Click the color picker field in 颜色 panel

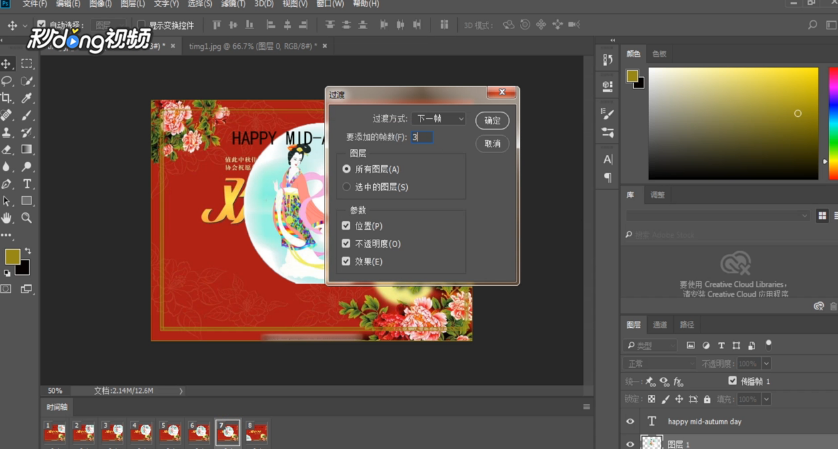pos(733,123)
